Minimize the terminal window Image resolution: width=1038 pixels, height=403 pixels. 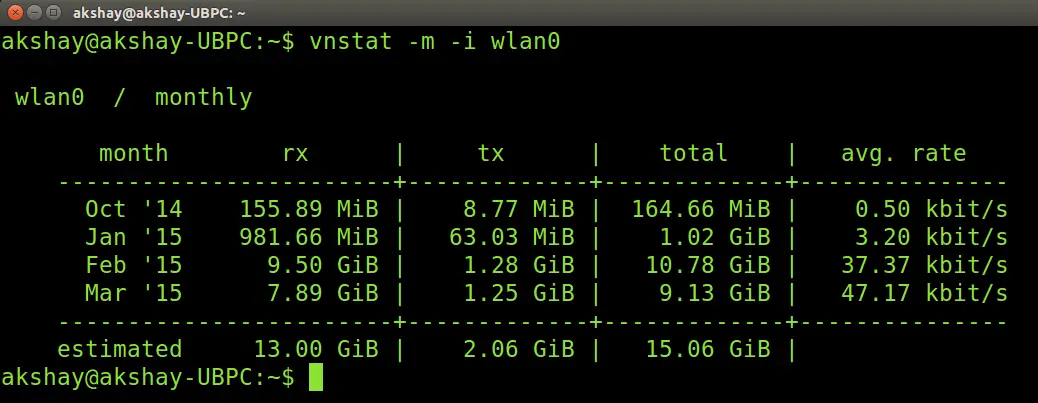click(33, 13)
